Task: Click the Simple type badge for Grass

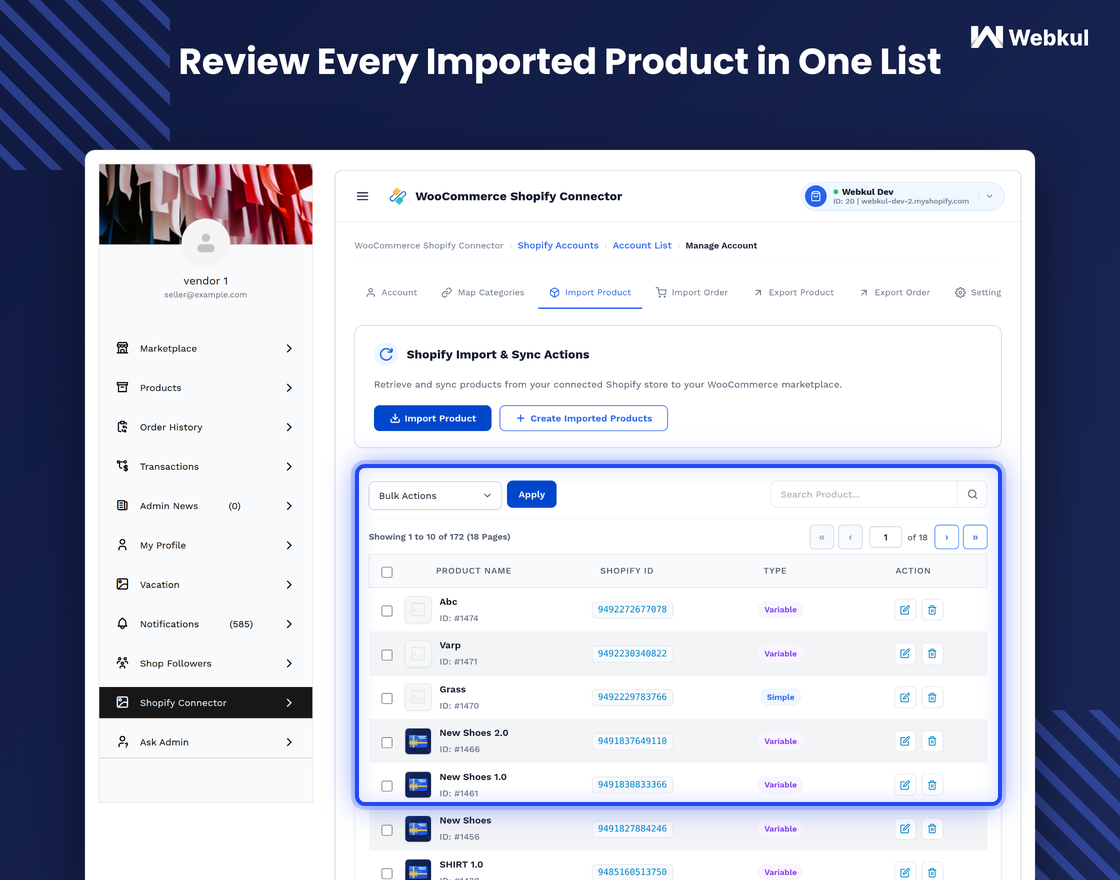Action: pos(780,697)
